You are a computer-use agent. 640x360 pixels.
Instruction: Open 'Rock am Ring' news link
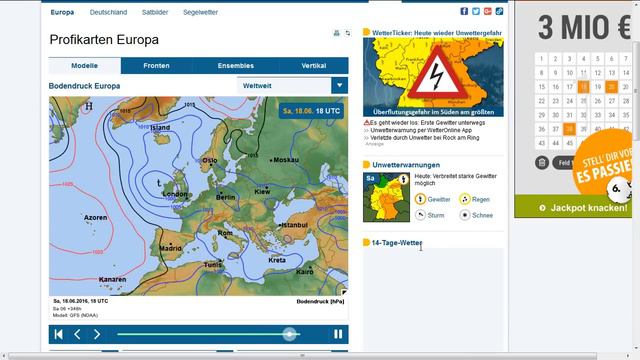[424, 138]
